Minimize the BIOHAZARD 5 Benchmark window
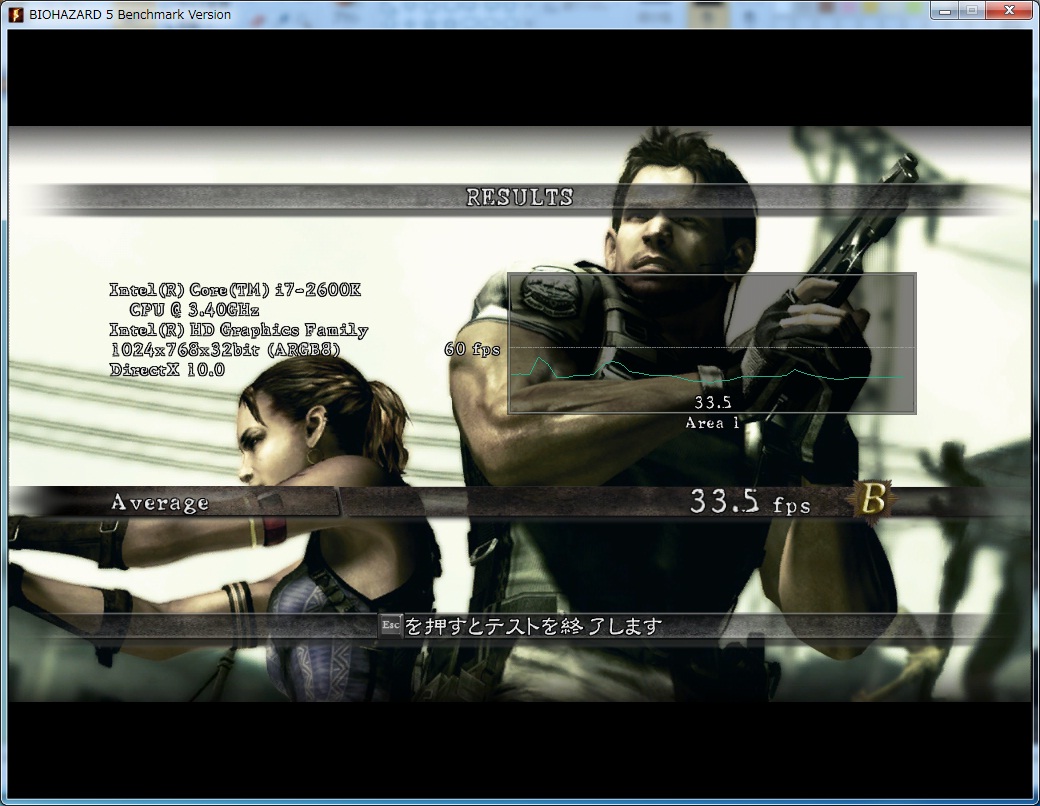This screenshot has width=1040, height=806. click(x=945, y=10)
